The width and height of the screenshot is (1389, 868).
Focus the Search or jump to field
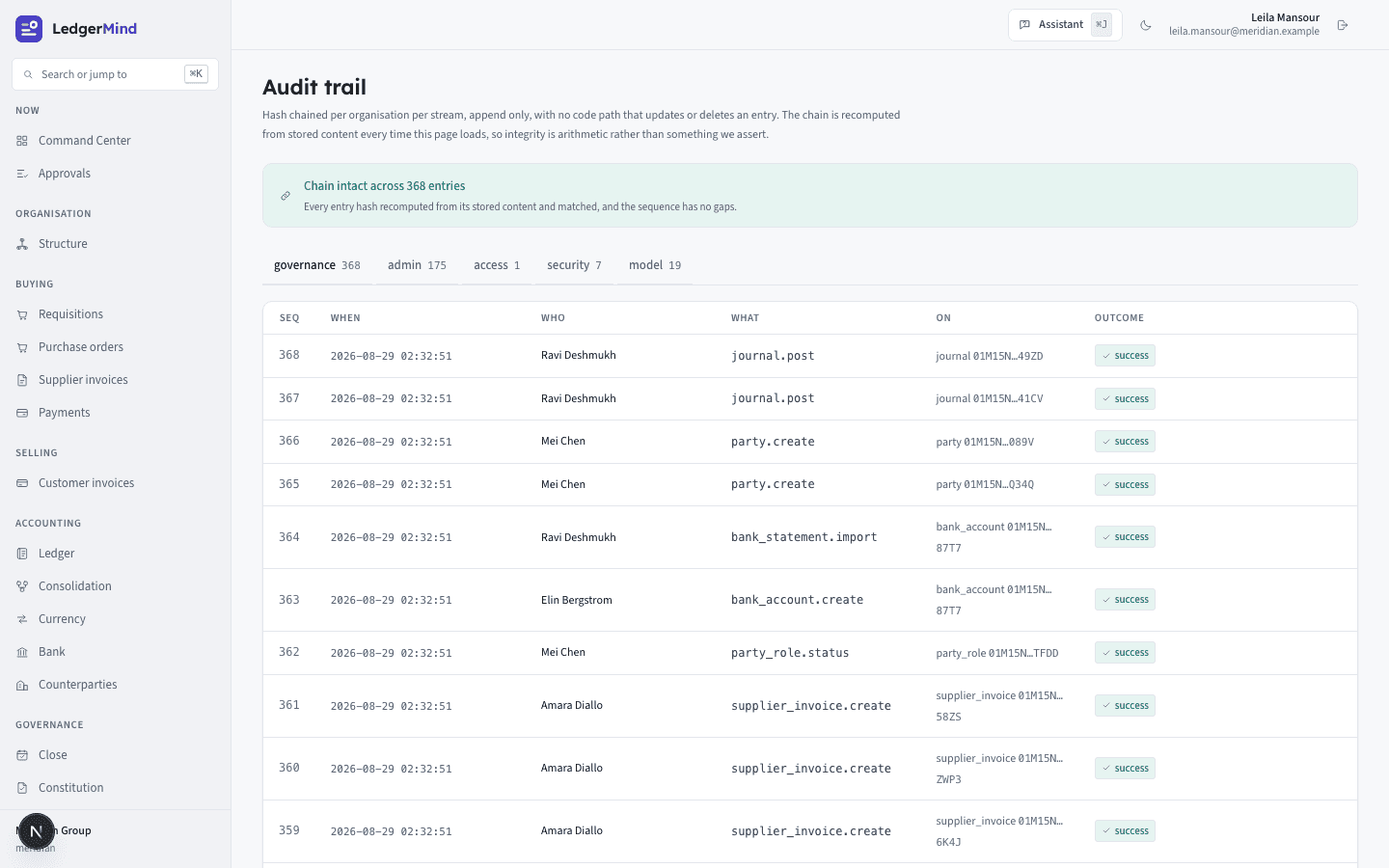[115, 74]
